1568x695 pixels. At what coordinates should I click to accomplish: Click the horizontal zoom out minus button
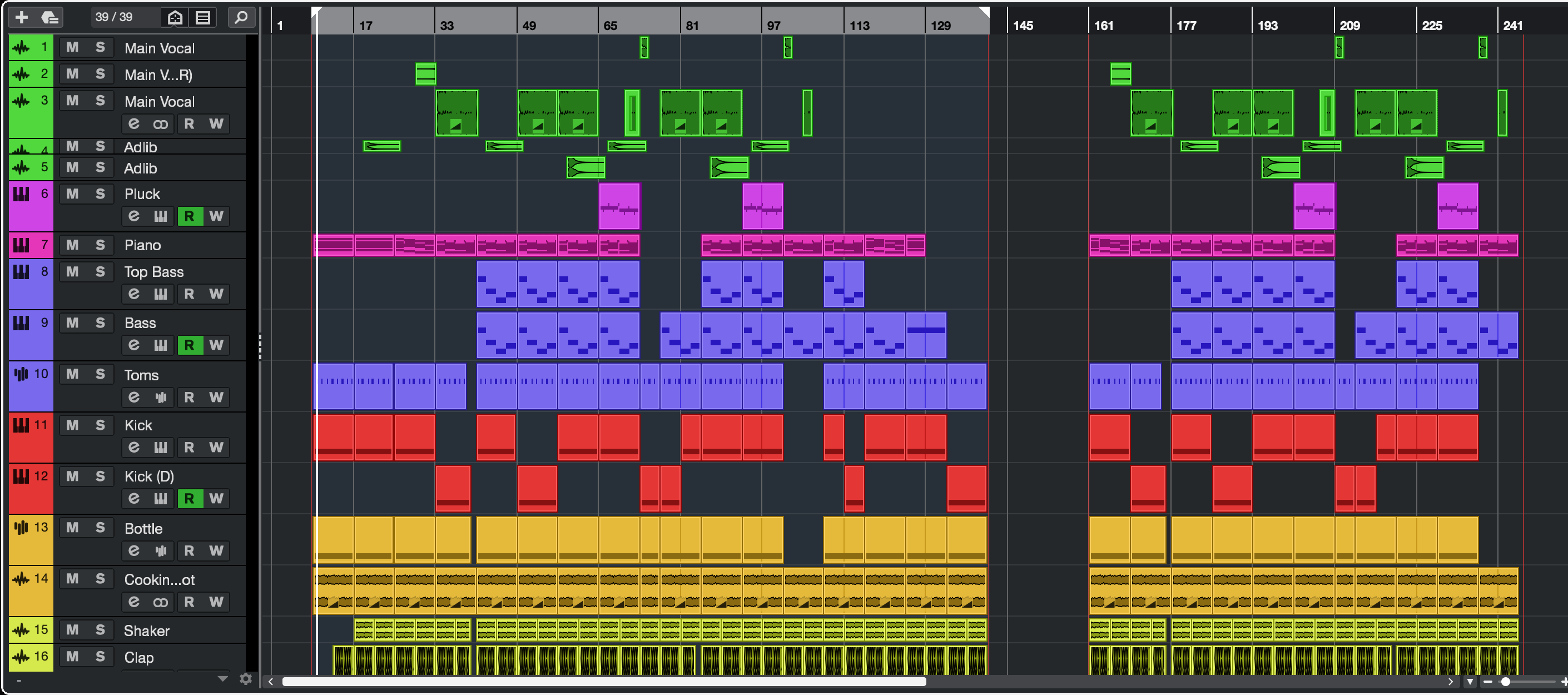click(x=1487, y=682)
